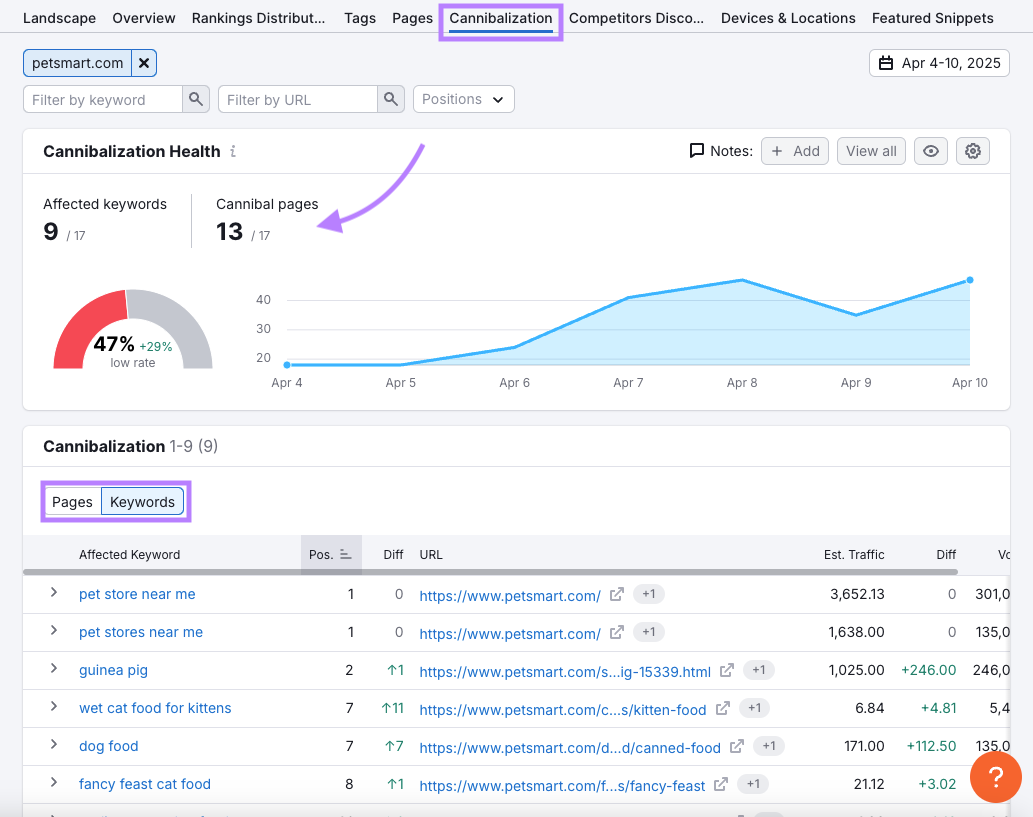Switch the table view to Pages
1033x817 pixels.
coord(72,502)
